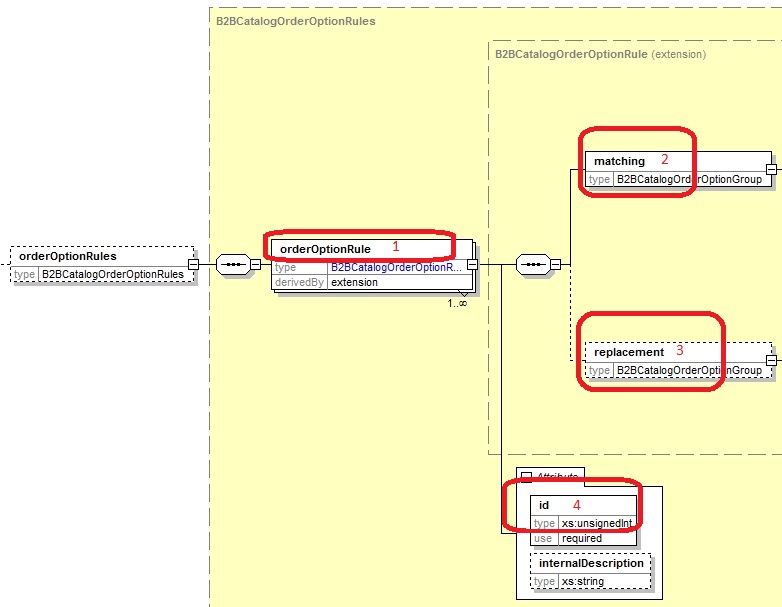Click the sequence compositor icon after orderOptionRule
The height and width of the screenshot is (607, 782).
pos(531,264)
